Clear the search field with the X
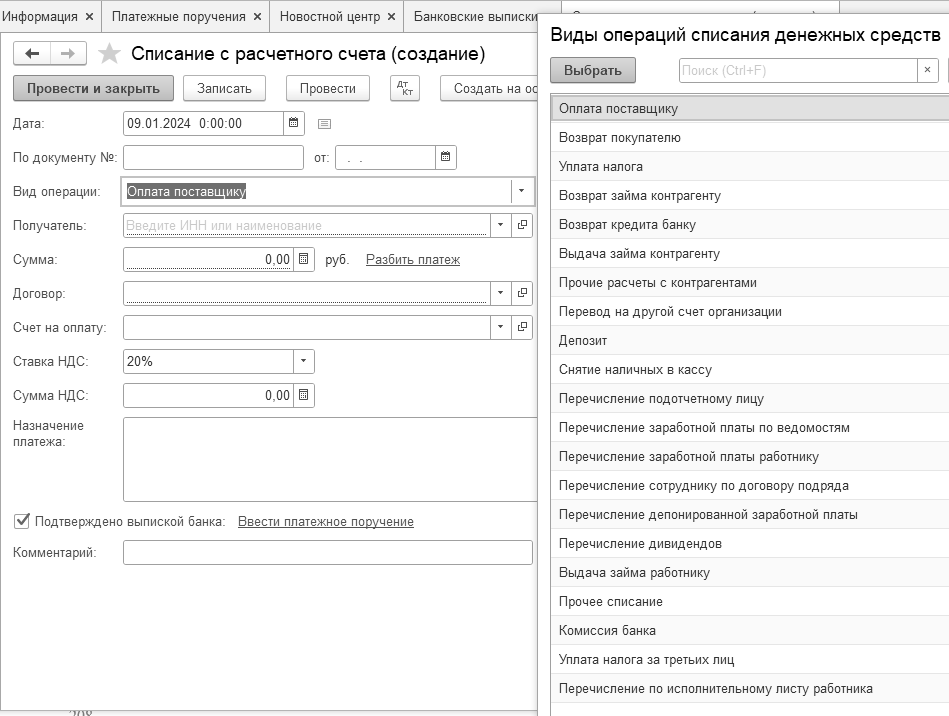 pos(927,70)
